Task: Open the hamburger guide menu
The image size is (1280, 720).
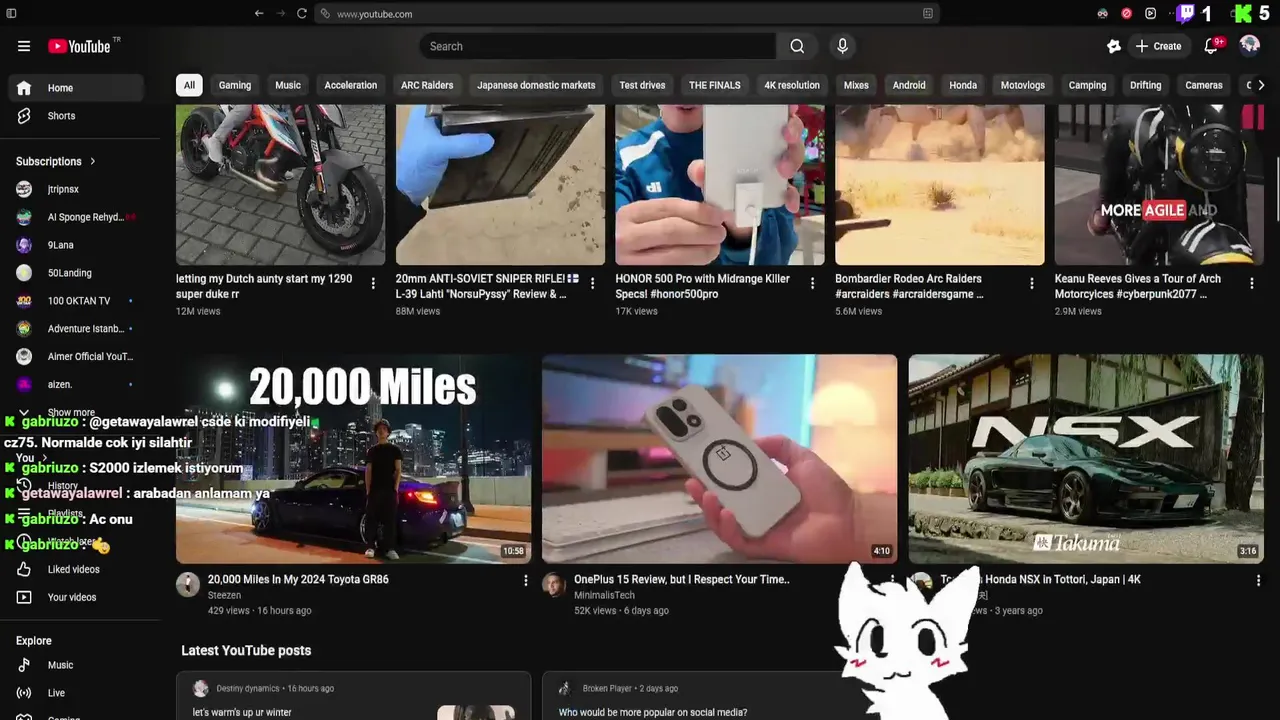Action: point(24,46)
